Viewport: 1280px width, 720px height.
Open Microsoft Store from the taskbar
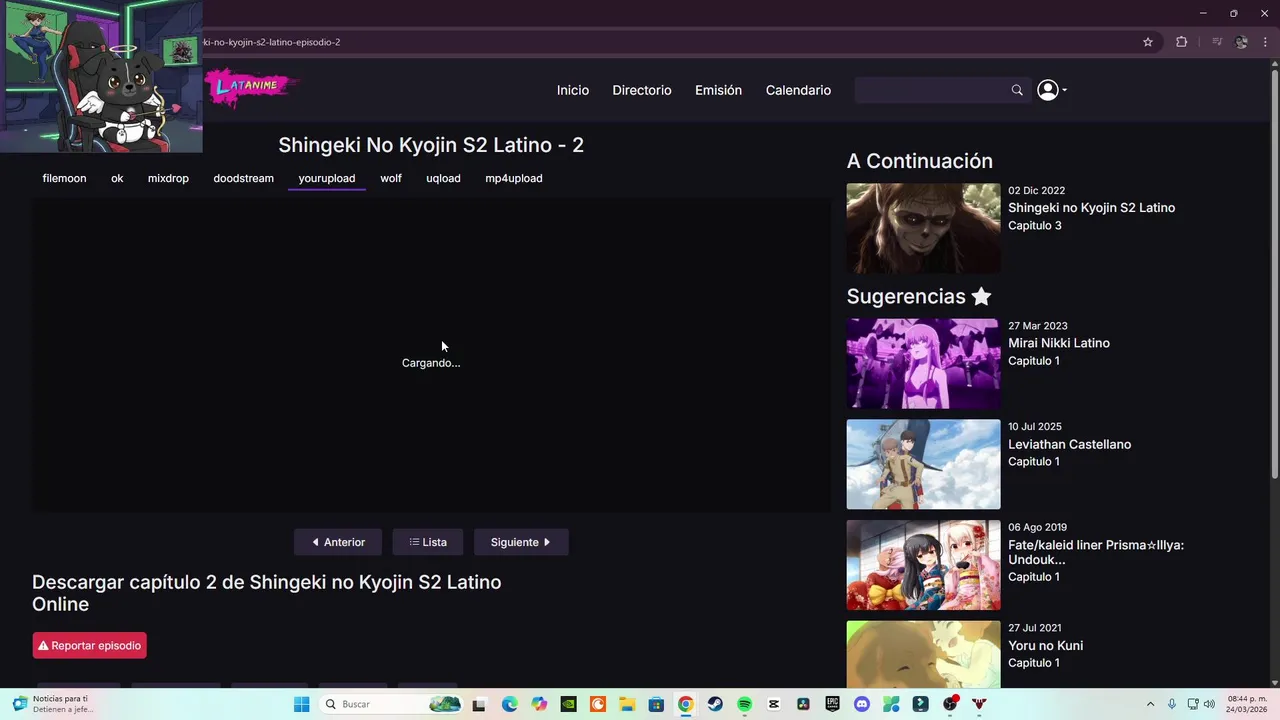click(x=656, y=704)
